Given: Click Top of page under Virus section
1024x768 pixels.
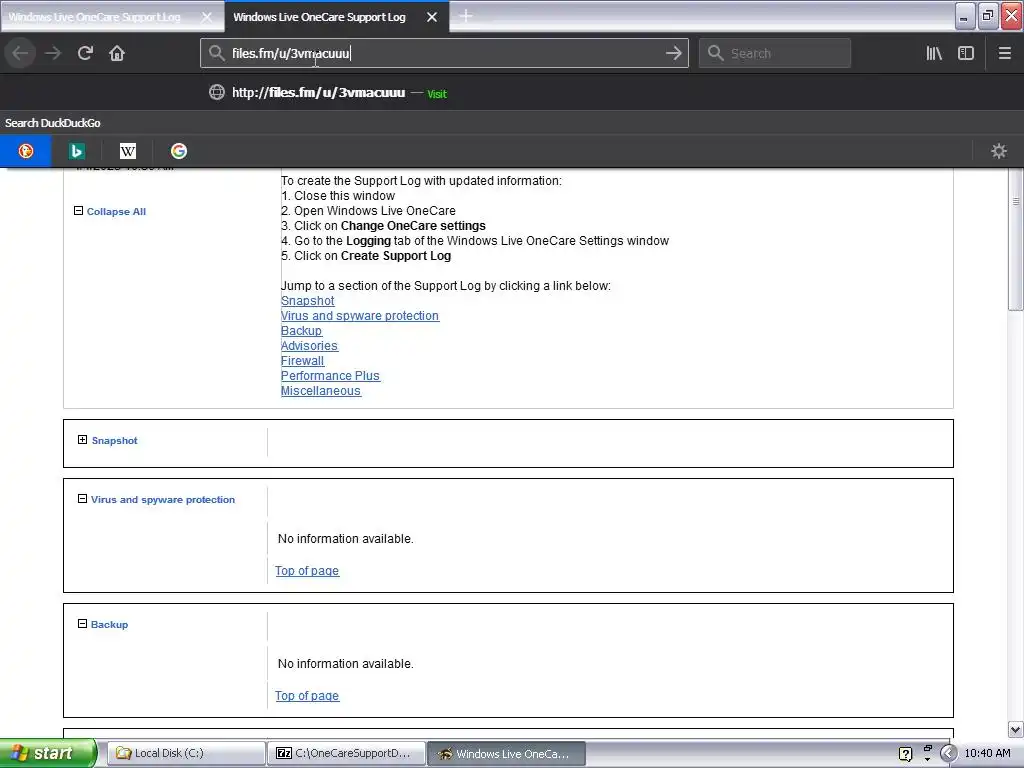Looking at the screenshot, I should point(307,571).
